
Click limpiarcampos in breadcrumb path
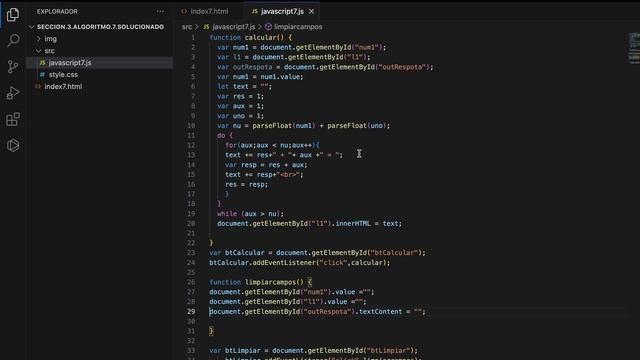(298, 27)
